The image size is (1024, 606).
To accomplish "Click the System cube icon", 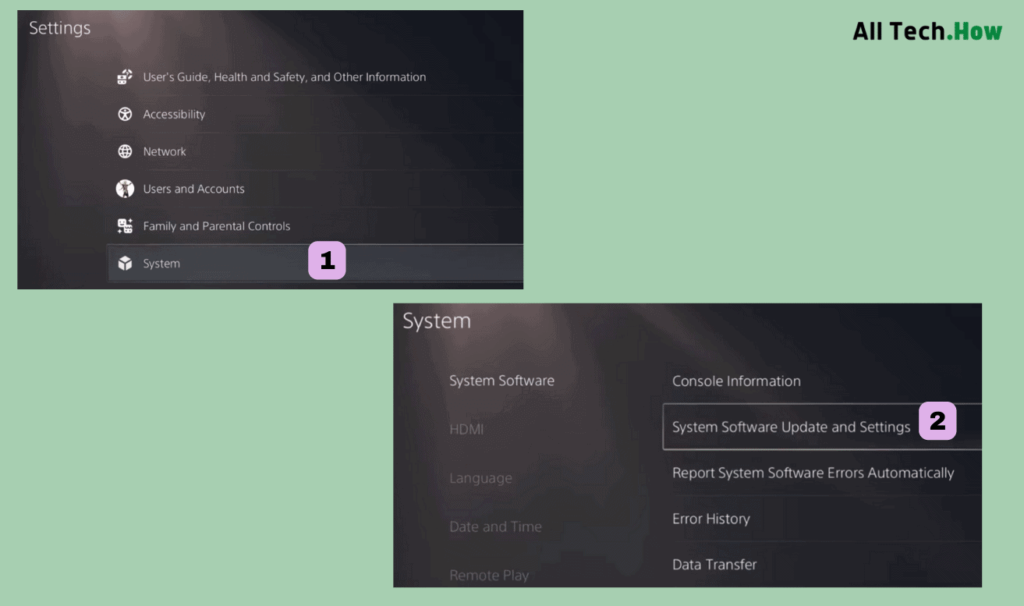I will [125, 263].
